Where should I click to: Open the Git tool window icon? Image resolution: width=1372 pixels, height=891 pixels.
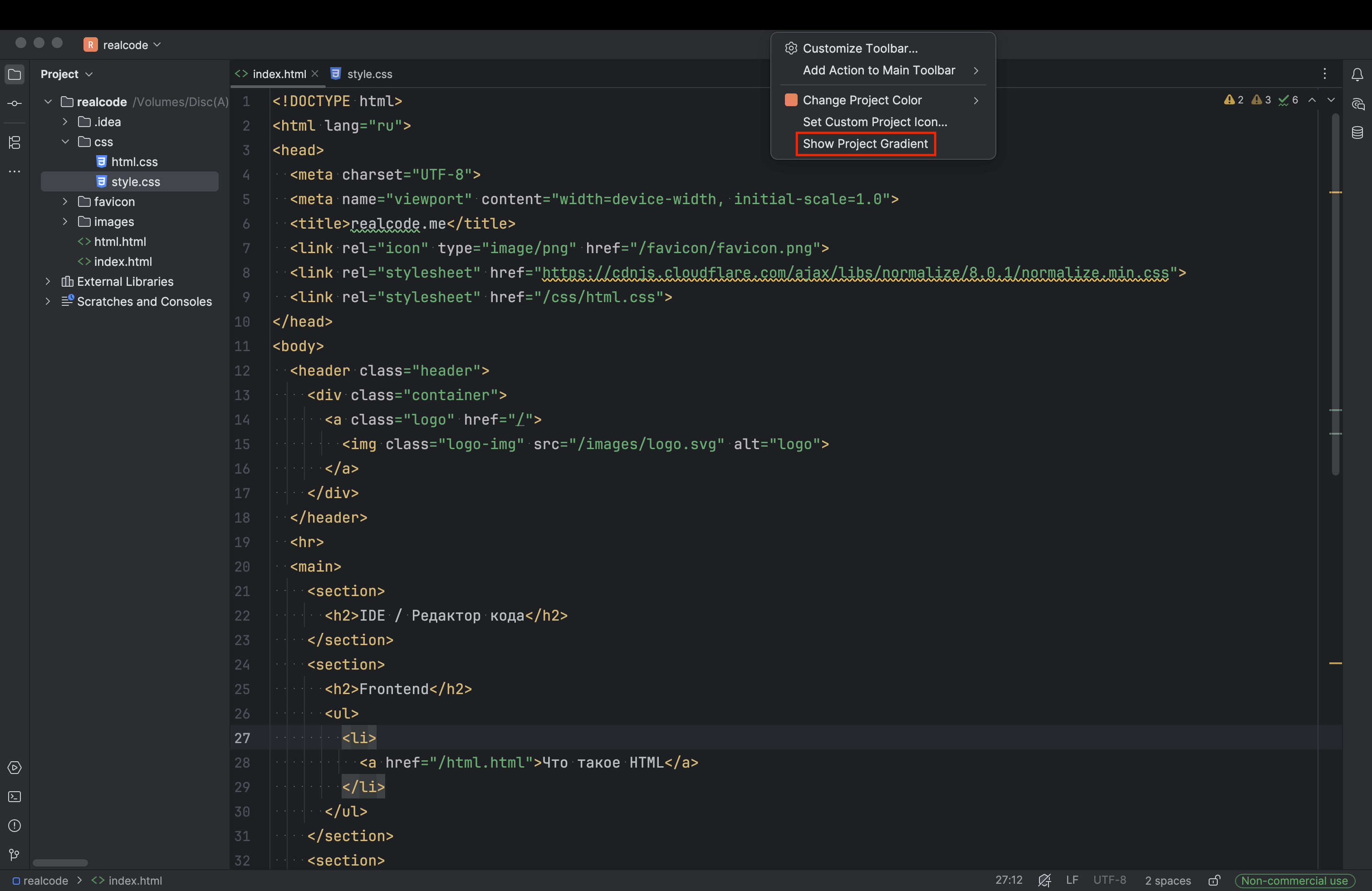coord(15,854)
